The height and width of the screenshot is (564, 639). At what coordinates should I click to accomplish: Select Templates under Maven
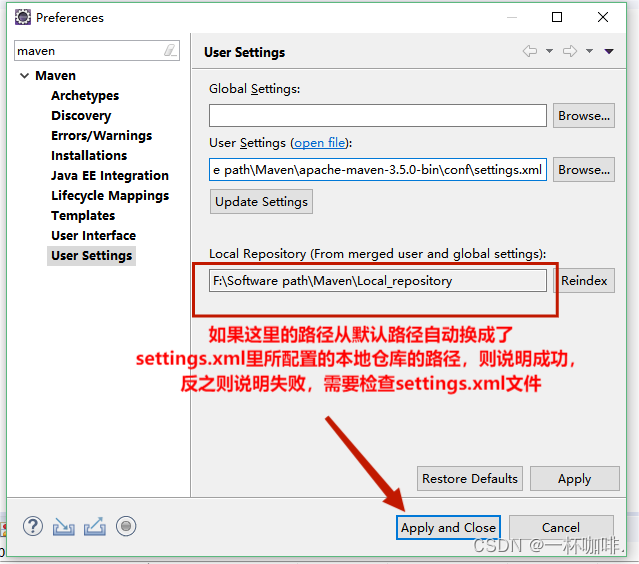click(83, 215)
